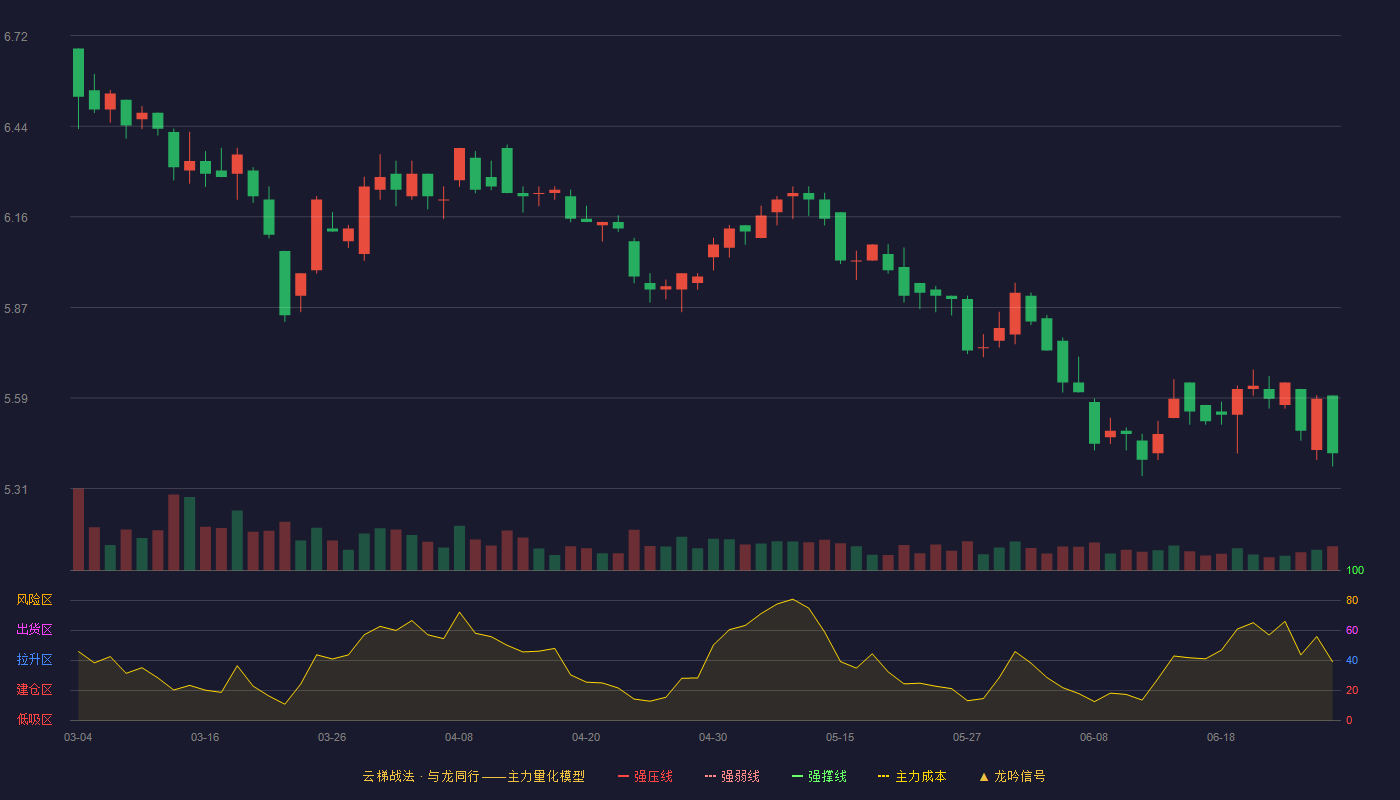
Task: Select the 出货区 zone label
Action: 35,630
